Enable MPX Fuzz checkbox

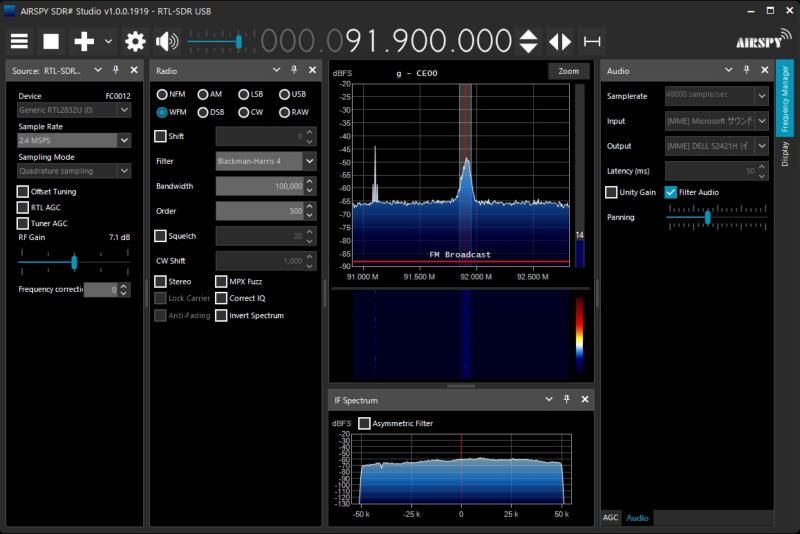[221, 282]
